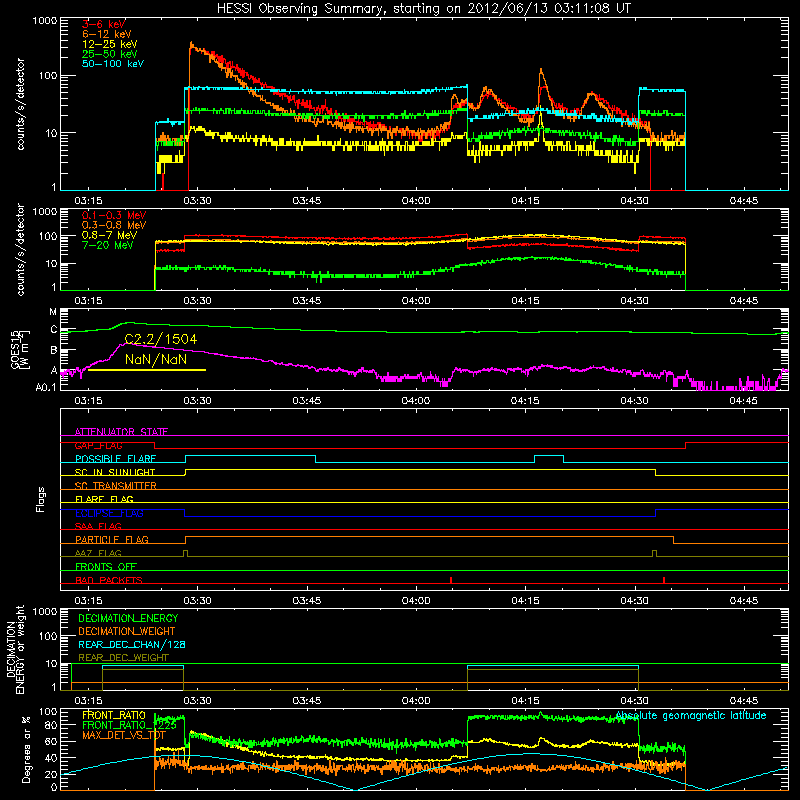Click the HESSI Observing Summary plot title

click(424, 8)
